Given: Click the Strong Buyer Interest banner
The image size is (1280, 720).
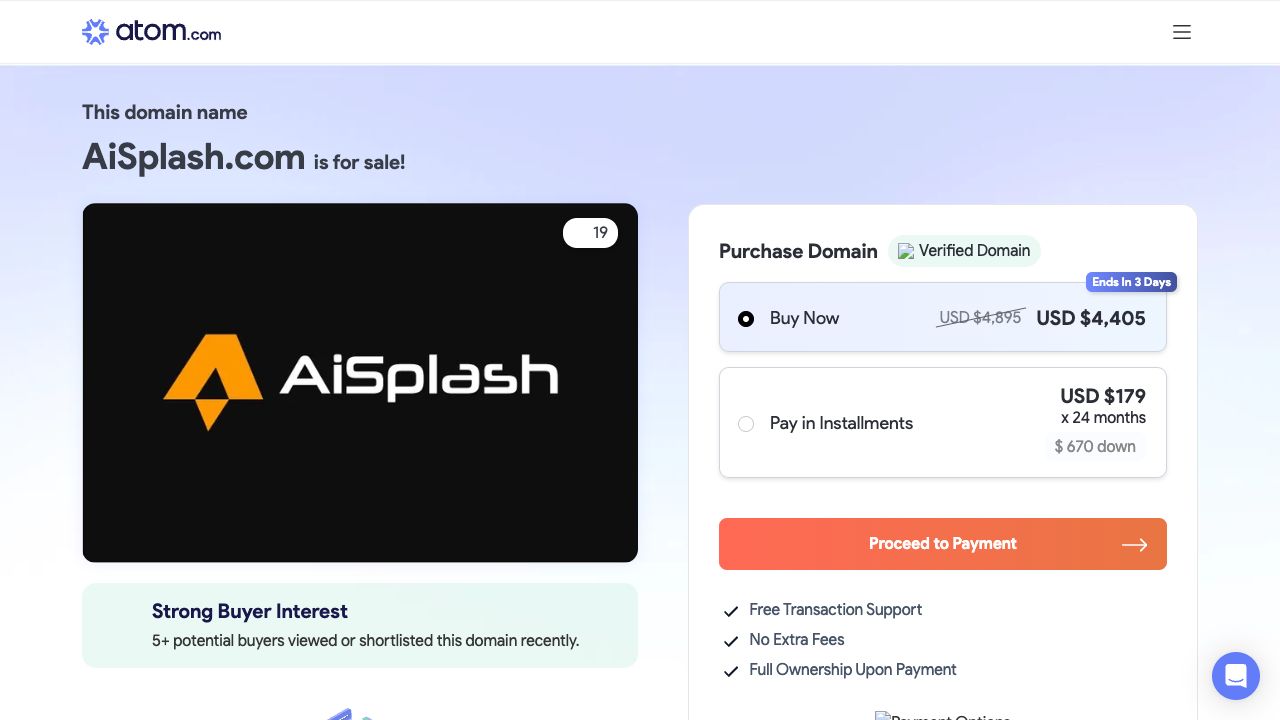Looking at the screenshot, I should 360,625.
